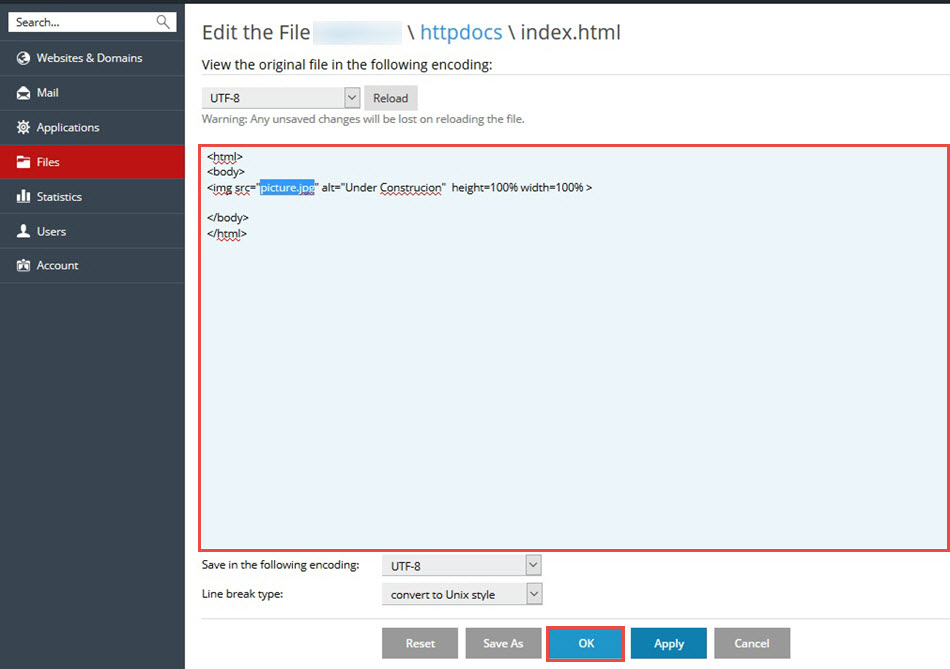
Task: Click inside the Search input field
Action: point(80,22)
